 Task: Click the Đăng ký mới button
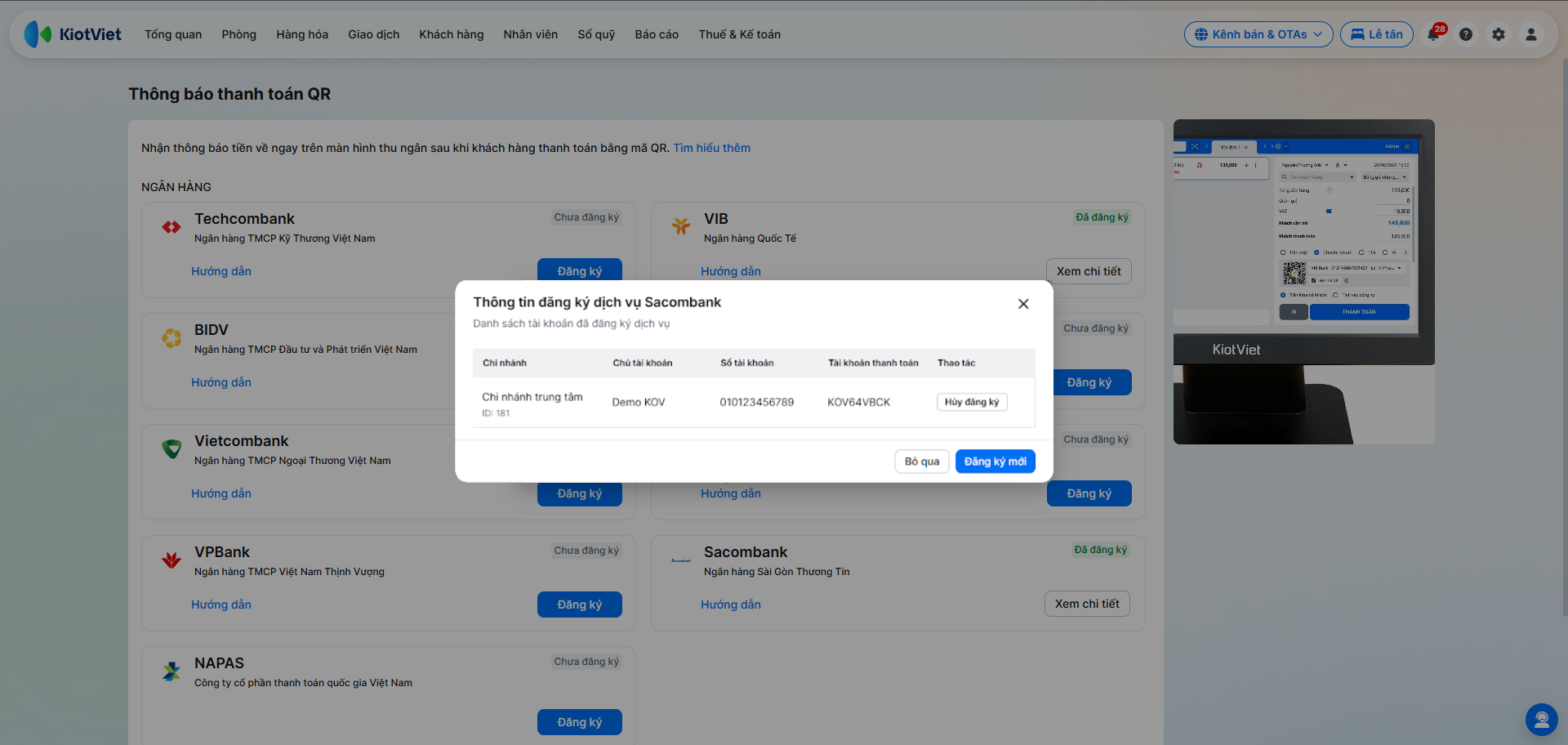coord(996,462)
